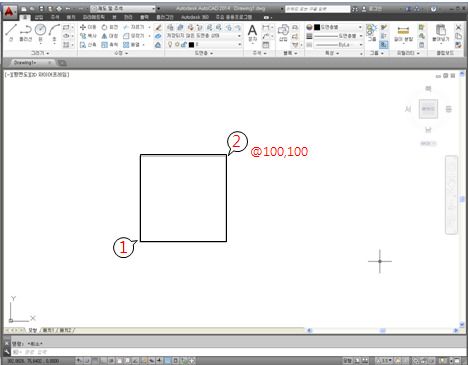Expand the Draw (그리기) panel
This screenshot has width=468, height=365.
40,53
